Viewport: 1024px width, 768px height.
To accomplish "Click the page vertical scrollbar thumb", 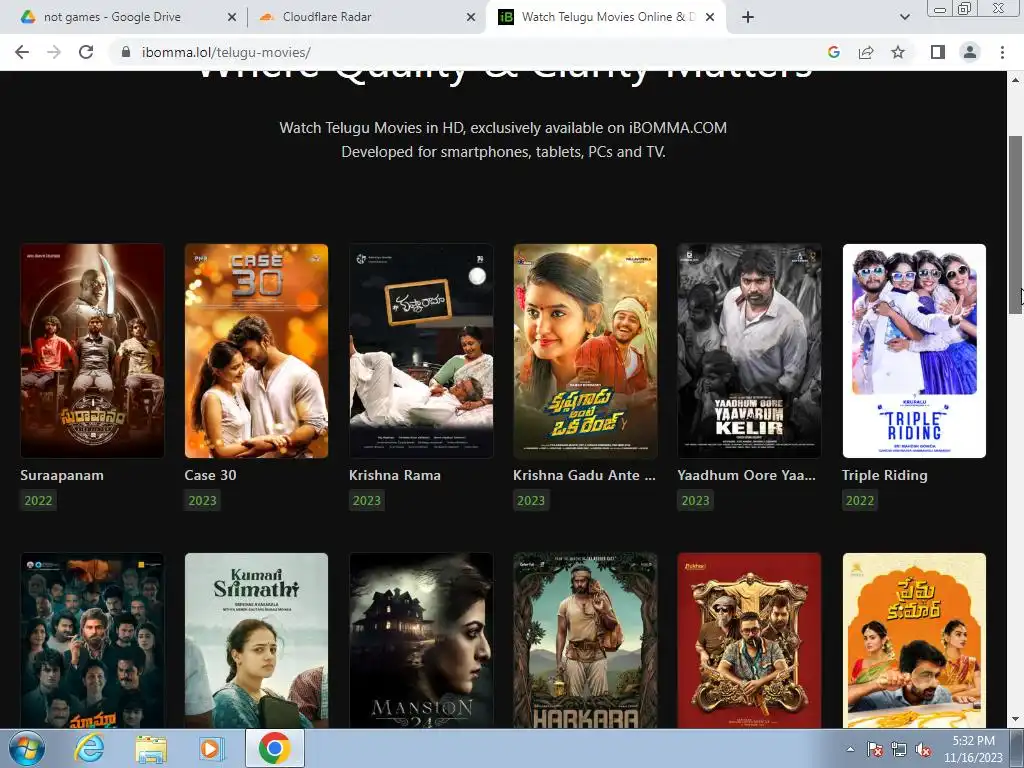I will point(1016,224).
